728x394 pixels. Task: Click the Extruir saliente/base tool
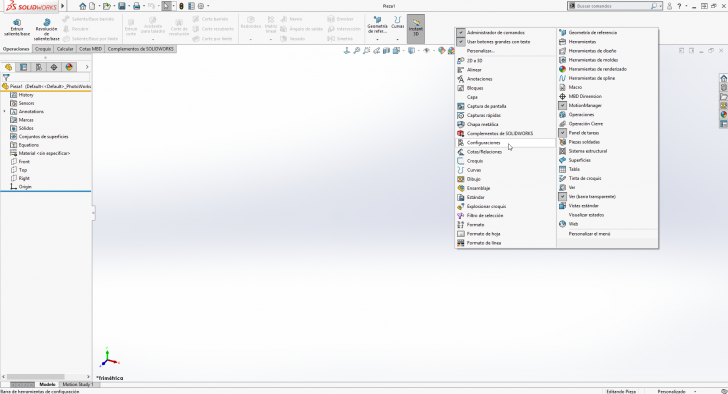(17, 28)
